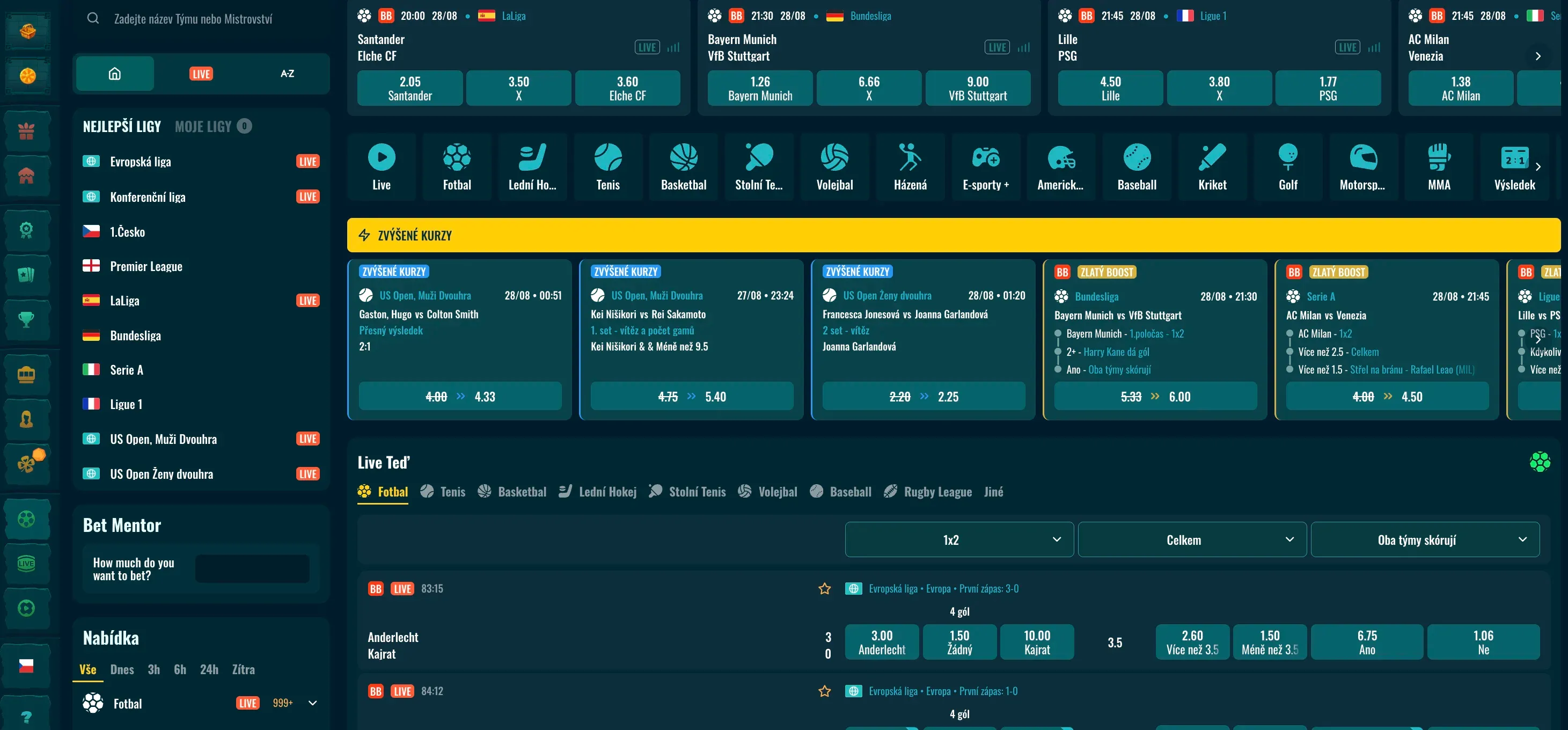This screenshot has width=1568, height=730.
Task: Filter Nabídka by Dnes
Action: pyautogui.click(x=122, y=669)
